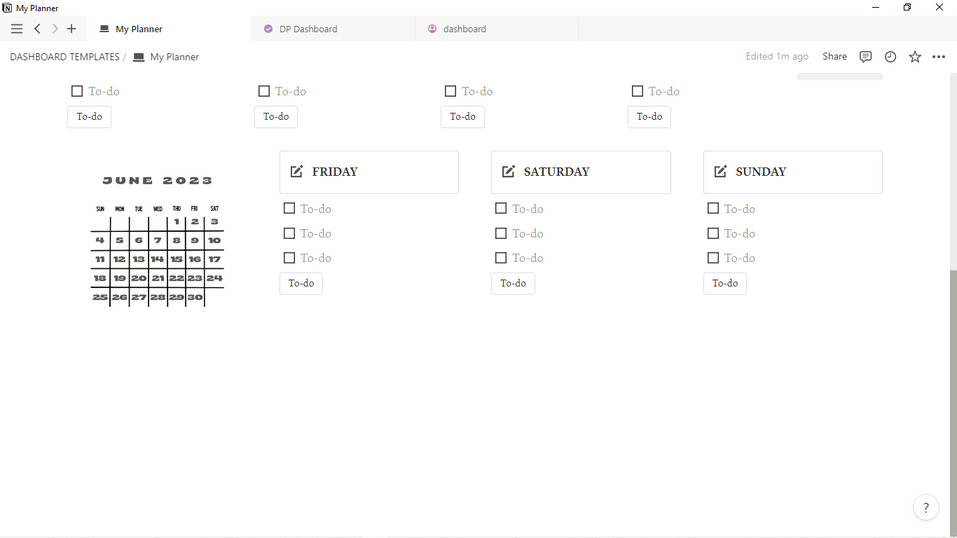Open DASHBOARD TEMPLATES breadcrumb link
Viewport: 957px width, 538px height.
click(x=64, y=57)
